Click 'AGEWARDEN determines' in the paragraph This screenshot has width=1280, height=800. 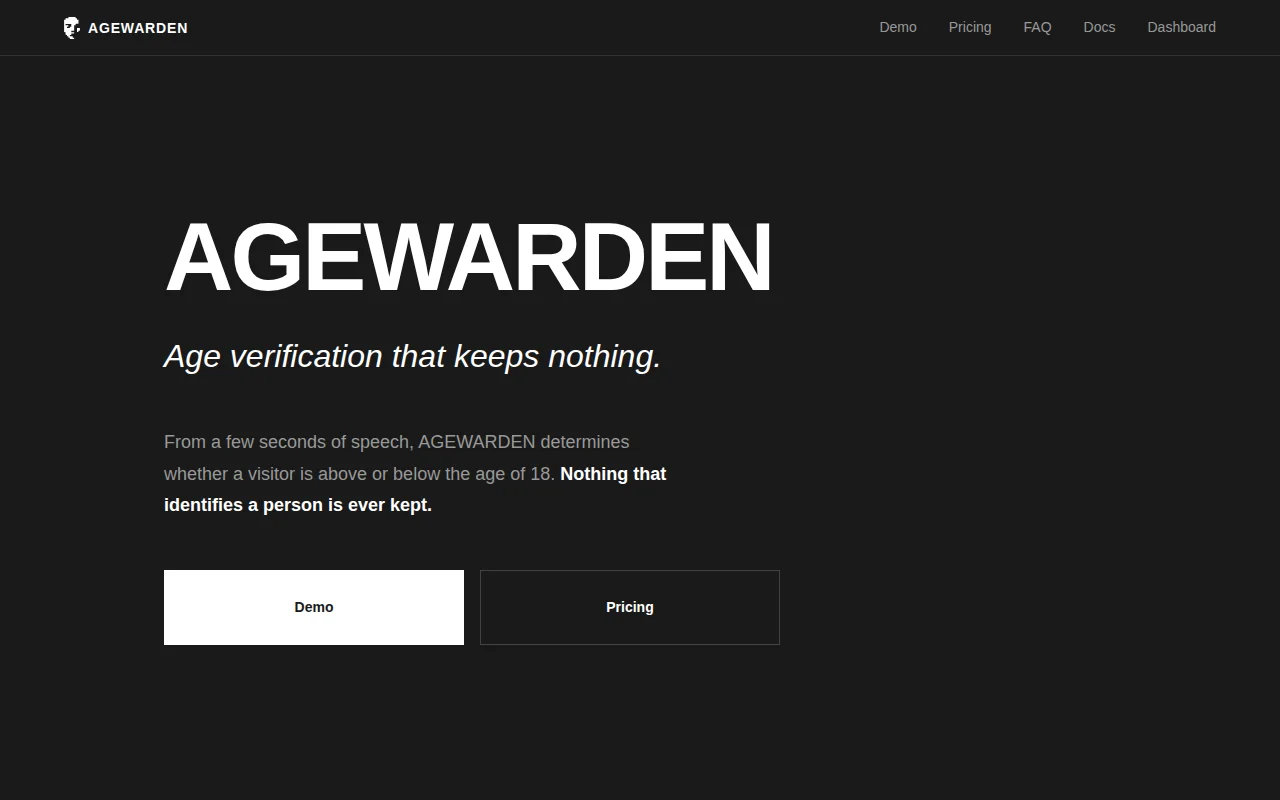tap(524, 442)
